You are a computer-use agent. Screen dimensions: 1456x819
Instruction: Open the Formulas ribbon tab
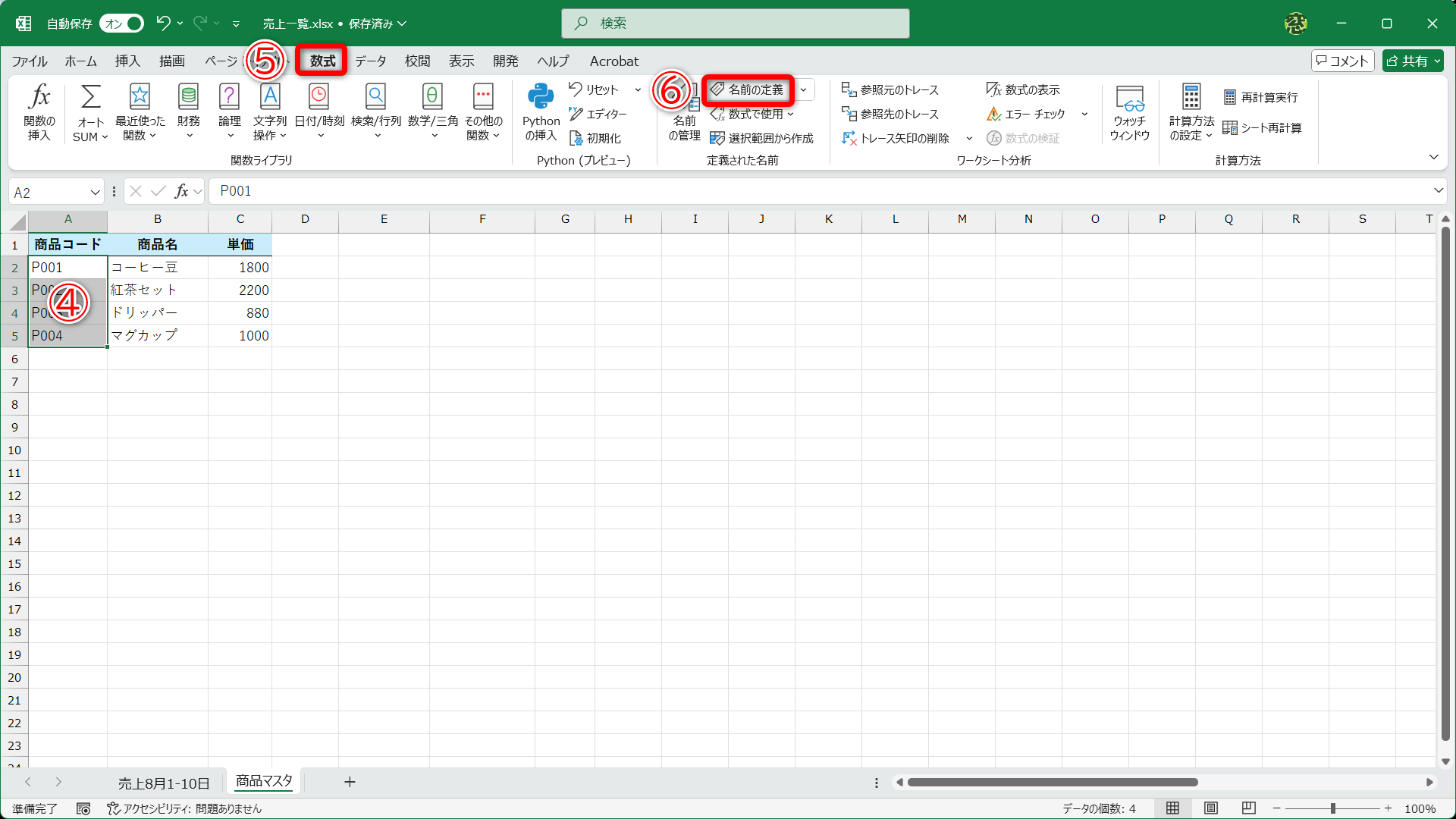pos(322,61)
